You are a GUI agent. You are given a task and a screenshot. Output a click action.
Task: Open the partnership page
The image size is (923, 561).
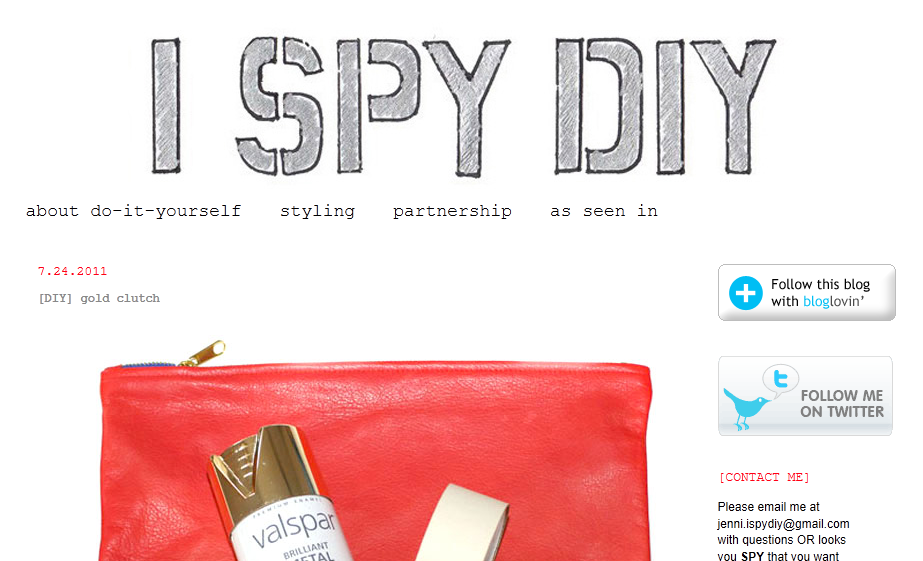coord(452,211)
